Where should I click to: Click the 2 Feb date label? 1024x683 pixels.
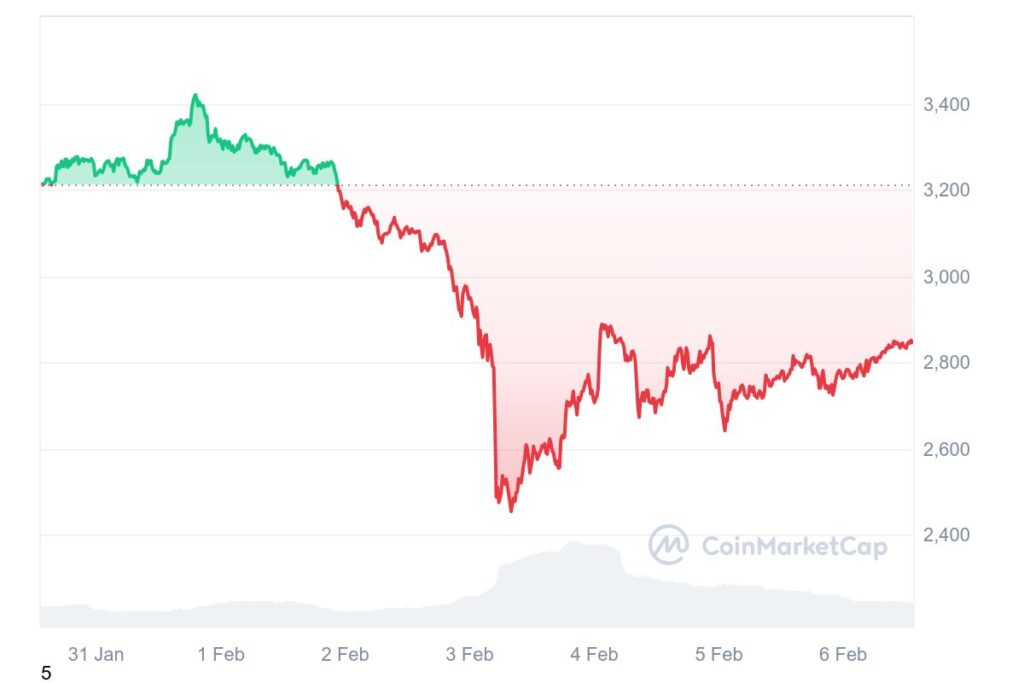click(x=345, y=655)
